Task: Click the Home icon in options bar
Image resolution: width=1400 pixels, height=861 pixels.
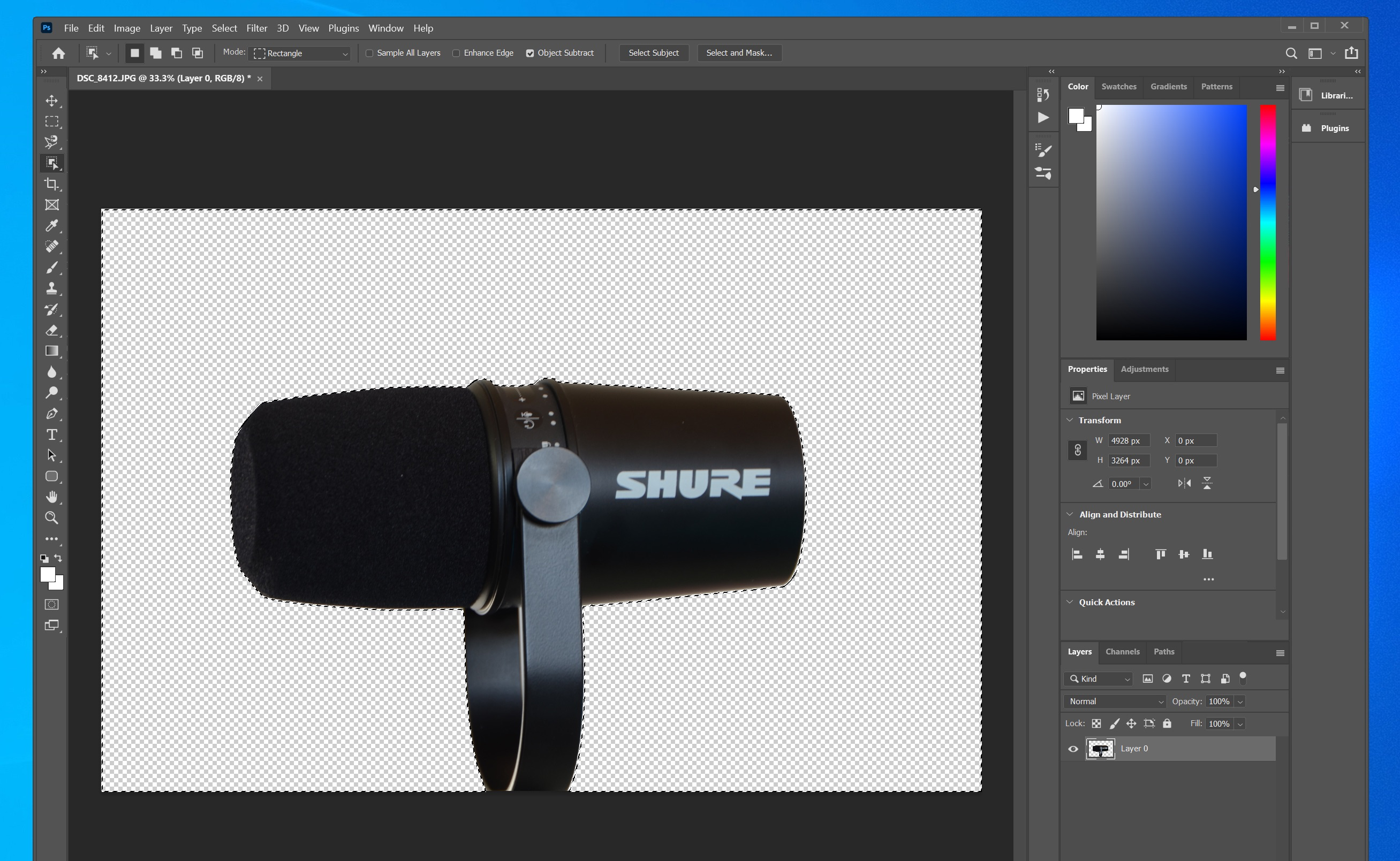Action: coord(58,53)
